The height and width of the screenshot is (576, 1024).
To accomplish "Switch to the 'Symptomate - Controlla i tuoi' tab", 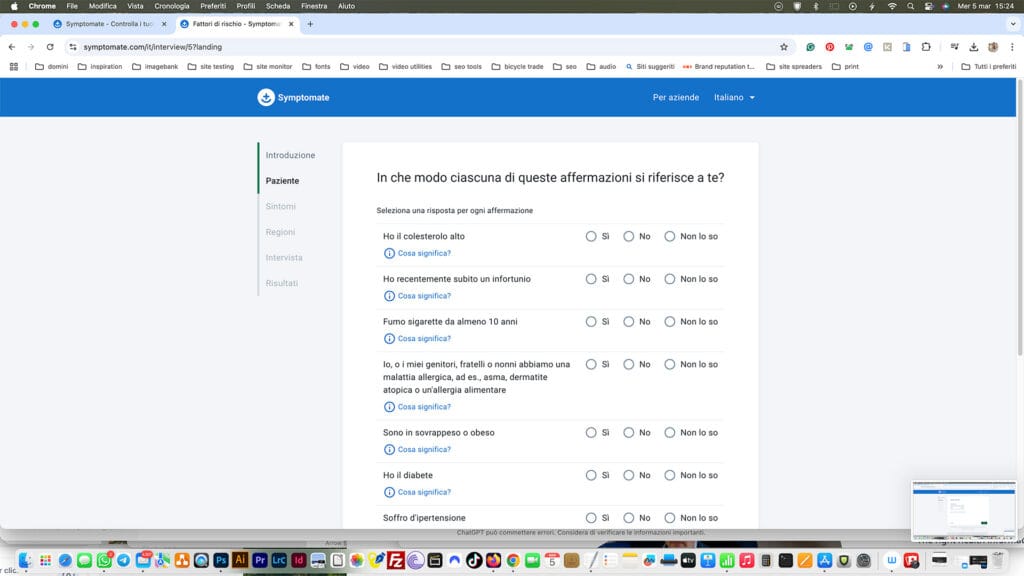I will (x=108, y=24).
